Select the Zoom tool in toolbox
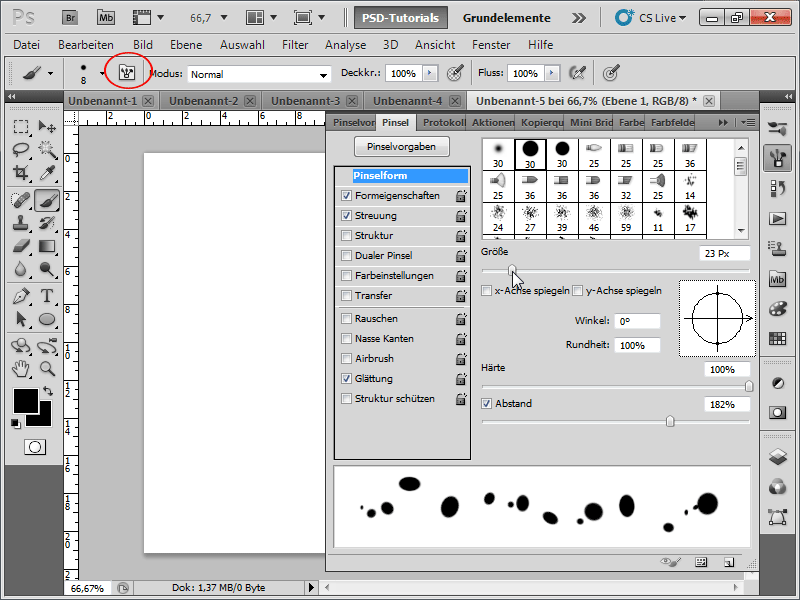The width and height of the screenshot is (800, 600). tap(47, 368)
